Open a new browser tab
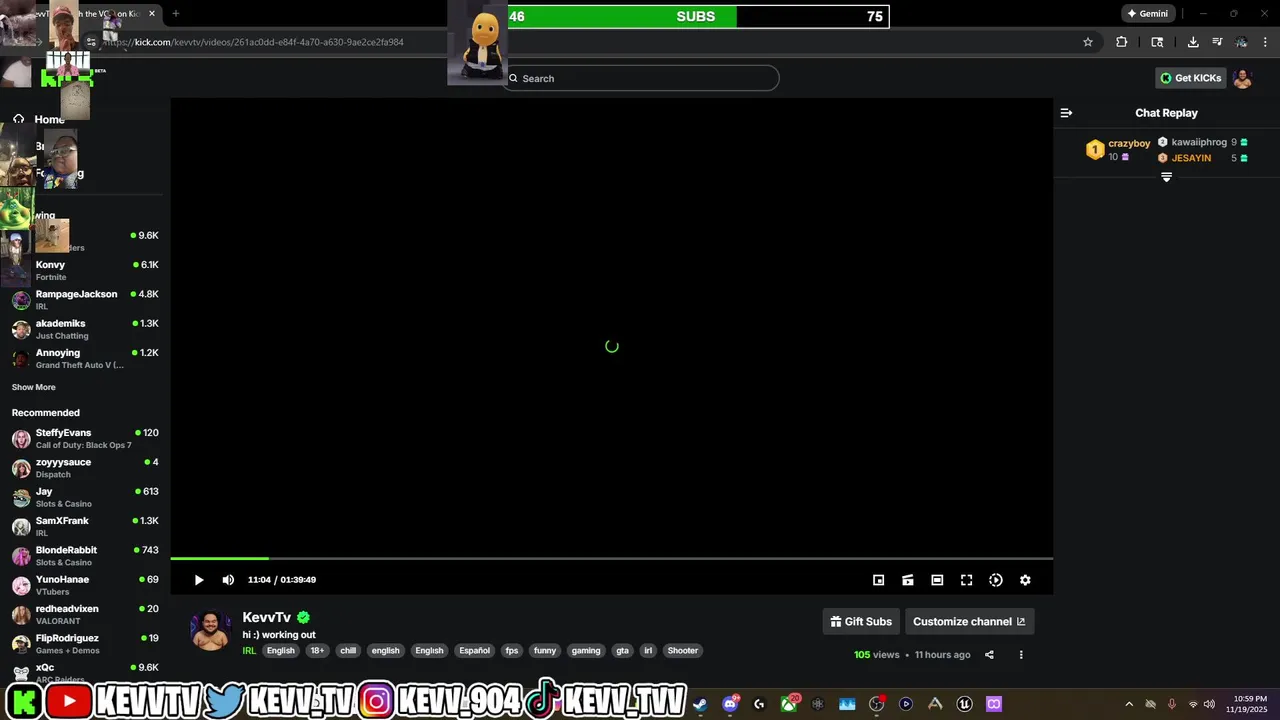1280x720 pixels. pos(176,14)
